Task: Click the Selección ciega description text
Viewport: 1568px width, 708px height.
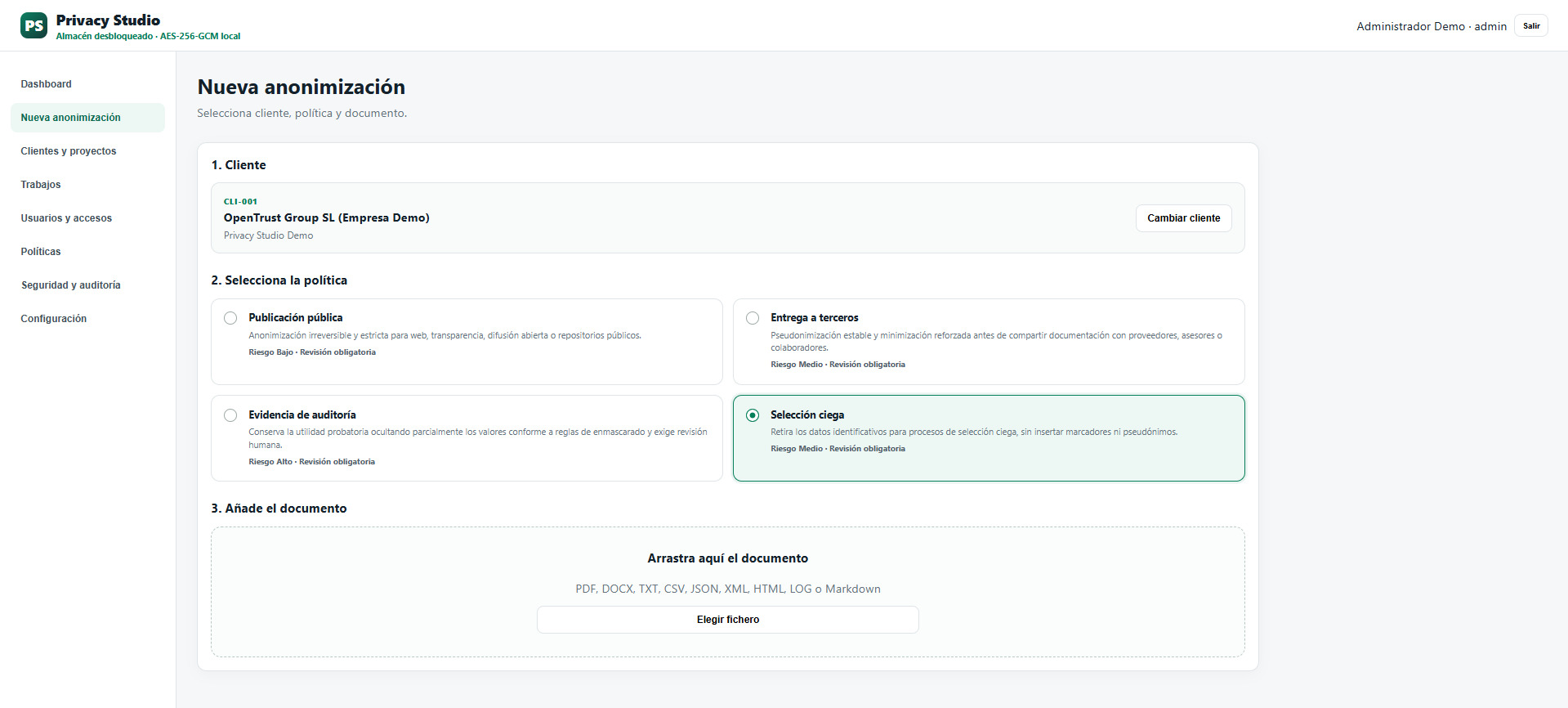Action: 974,432
